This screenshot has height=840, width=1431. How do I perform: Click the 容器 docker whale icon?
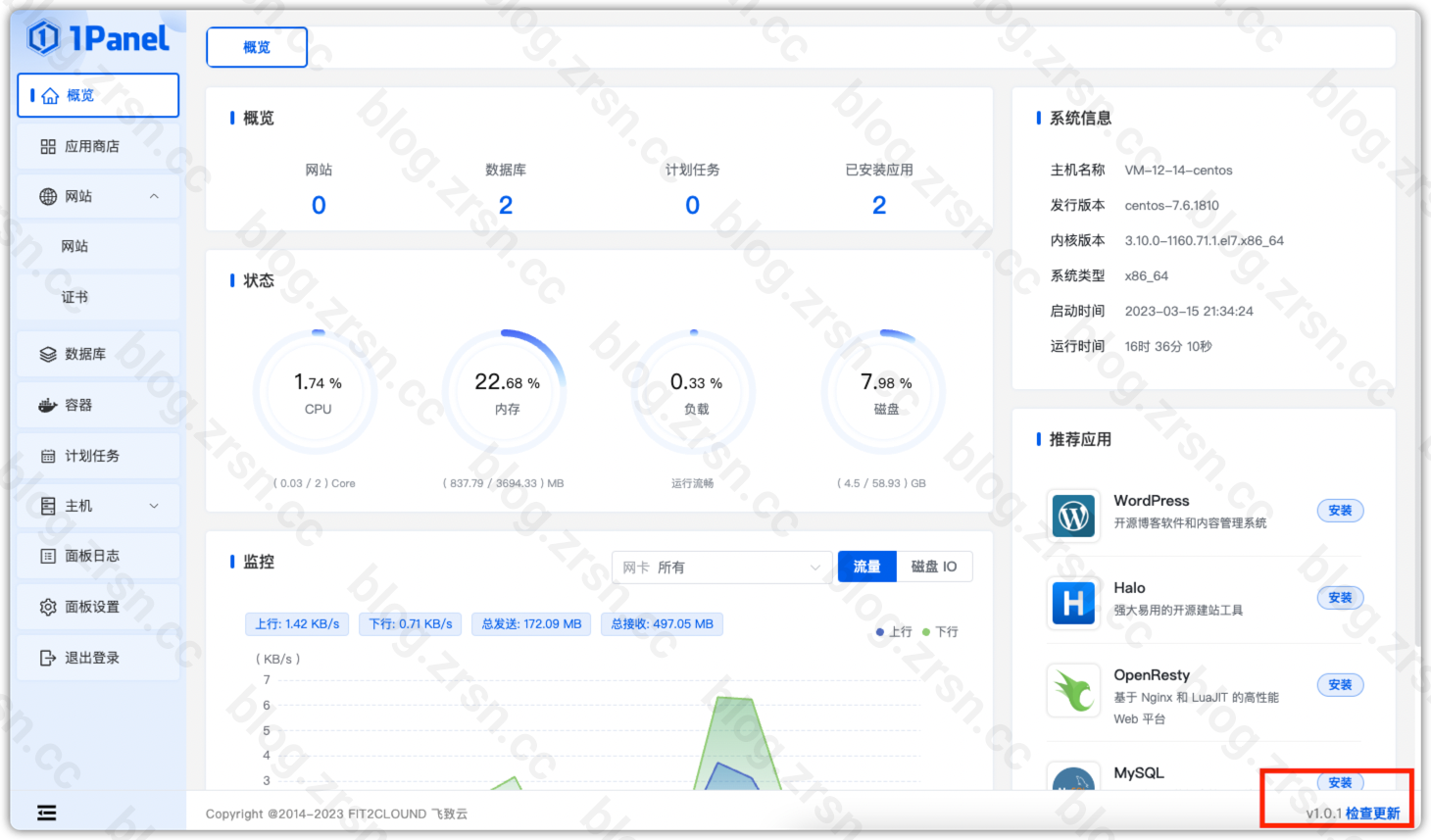48,405
